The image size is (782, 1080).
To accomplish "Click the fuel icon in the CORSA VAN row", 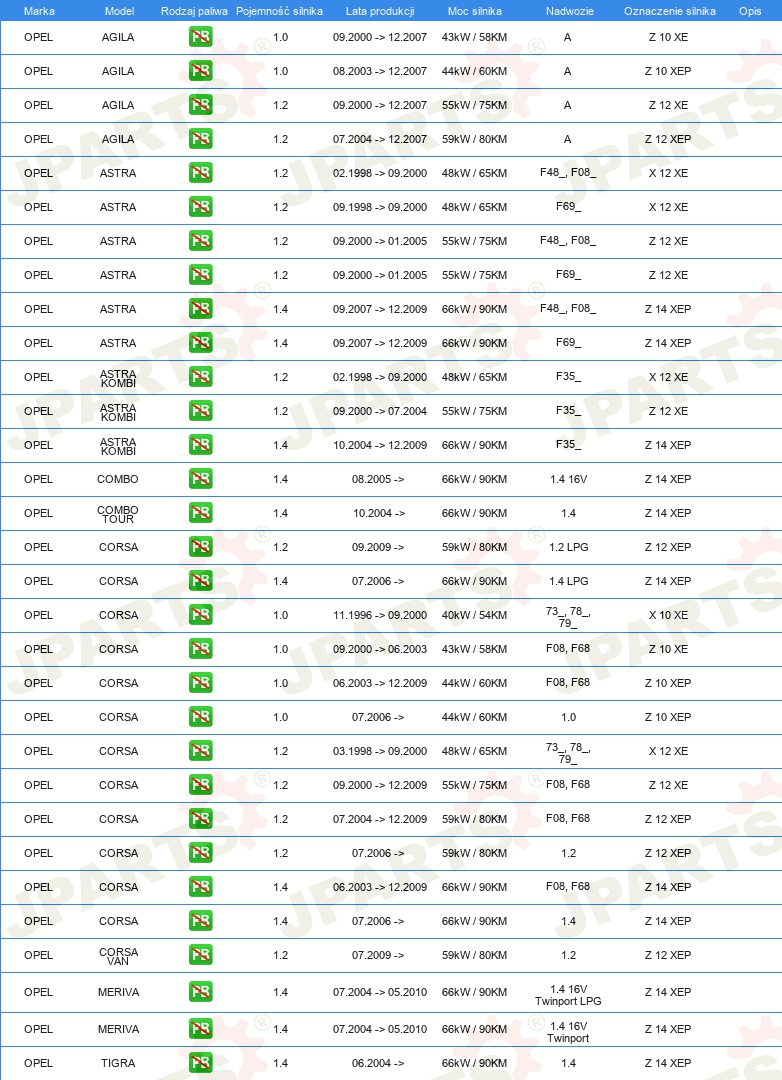I will tap(200, 955).
